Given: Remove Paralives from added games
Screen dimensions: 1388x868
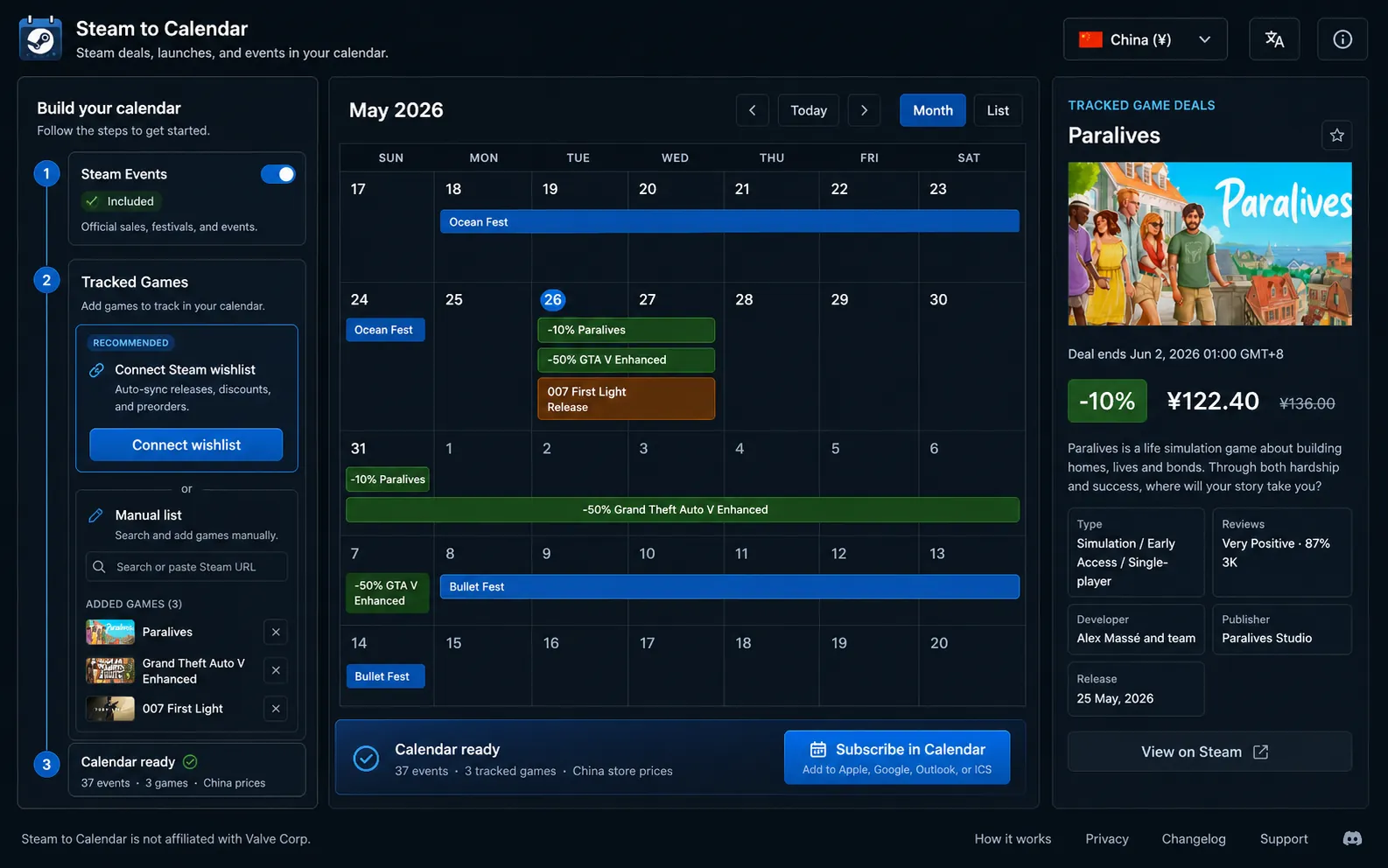Looking at the screenshot, I should (x=276, y=632).
